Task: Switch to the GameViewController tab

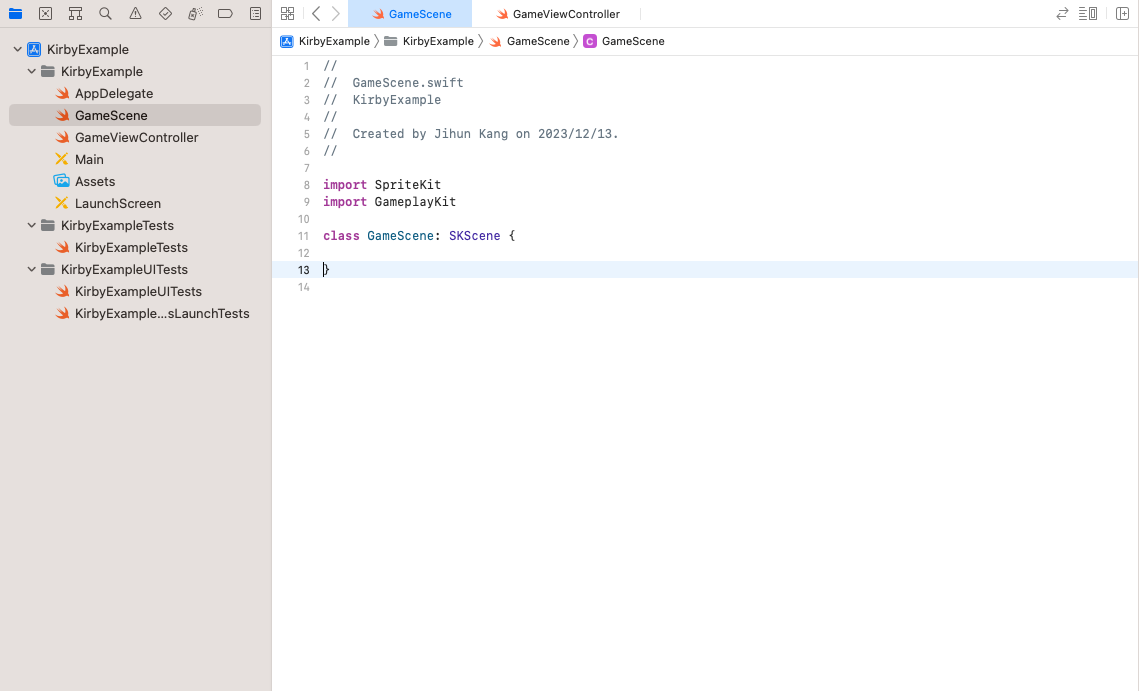Action: [x=557, y=14]
